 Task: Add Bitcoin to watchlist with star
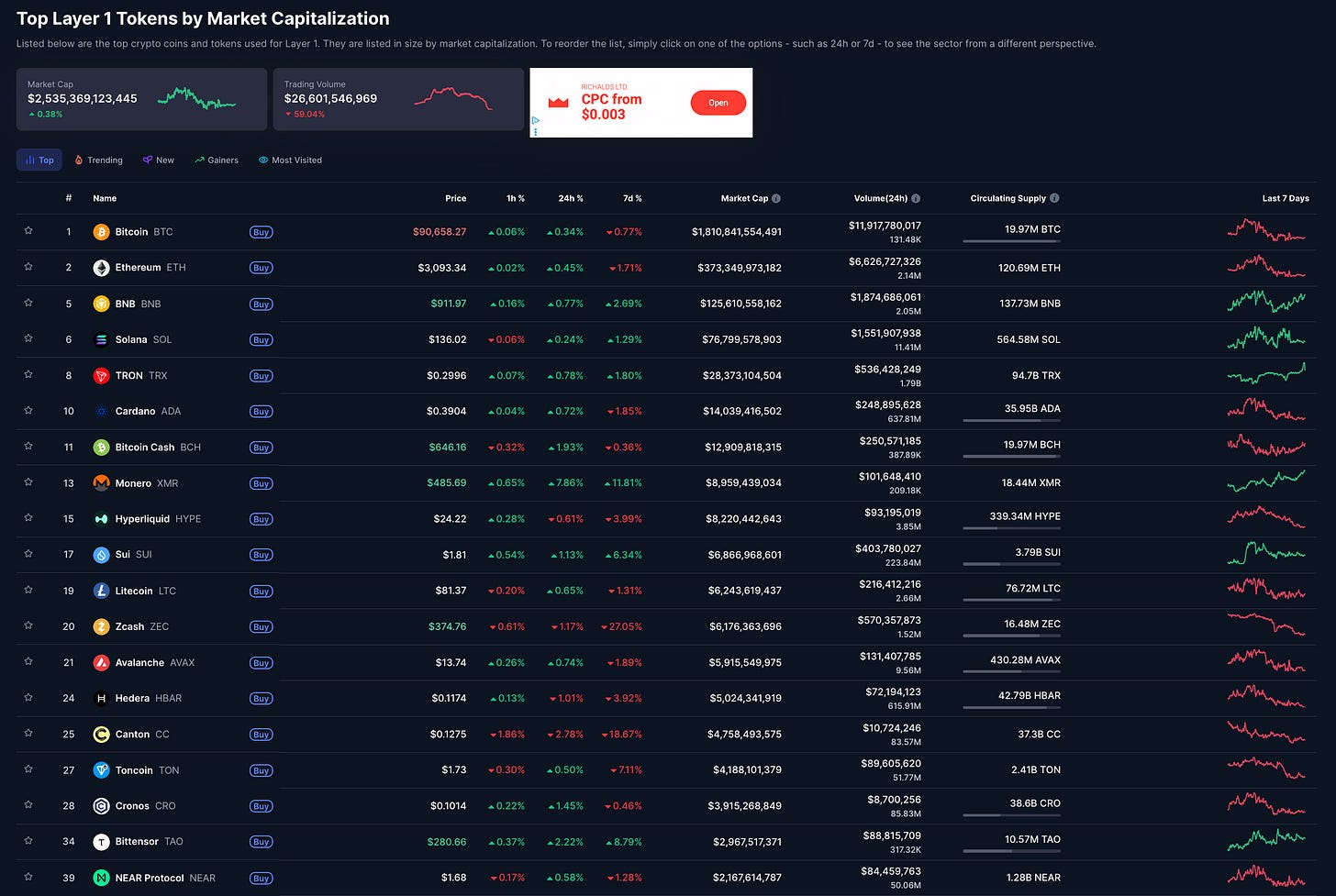[x=28, y=231]
